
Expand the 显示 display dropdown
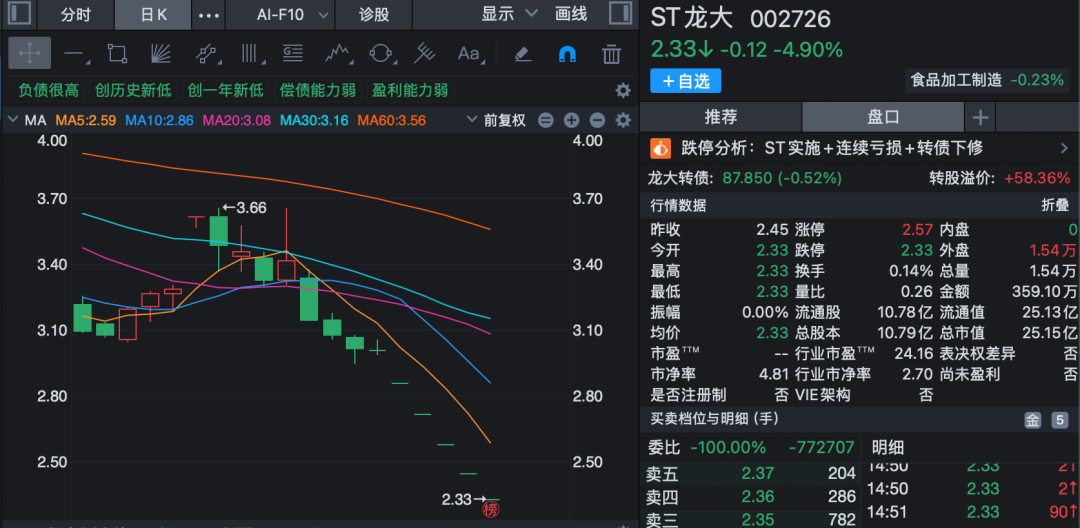(510, 14)
